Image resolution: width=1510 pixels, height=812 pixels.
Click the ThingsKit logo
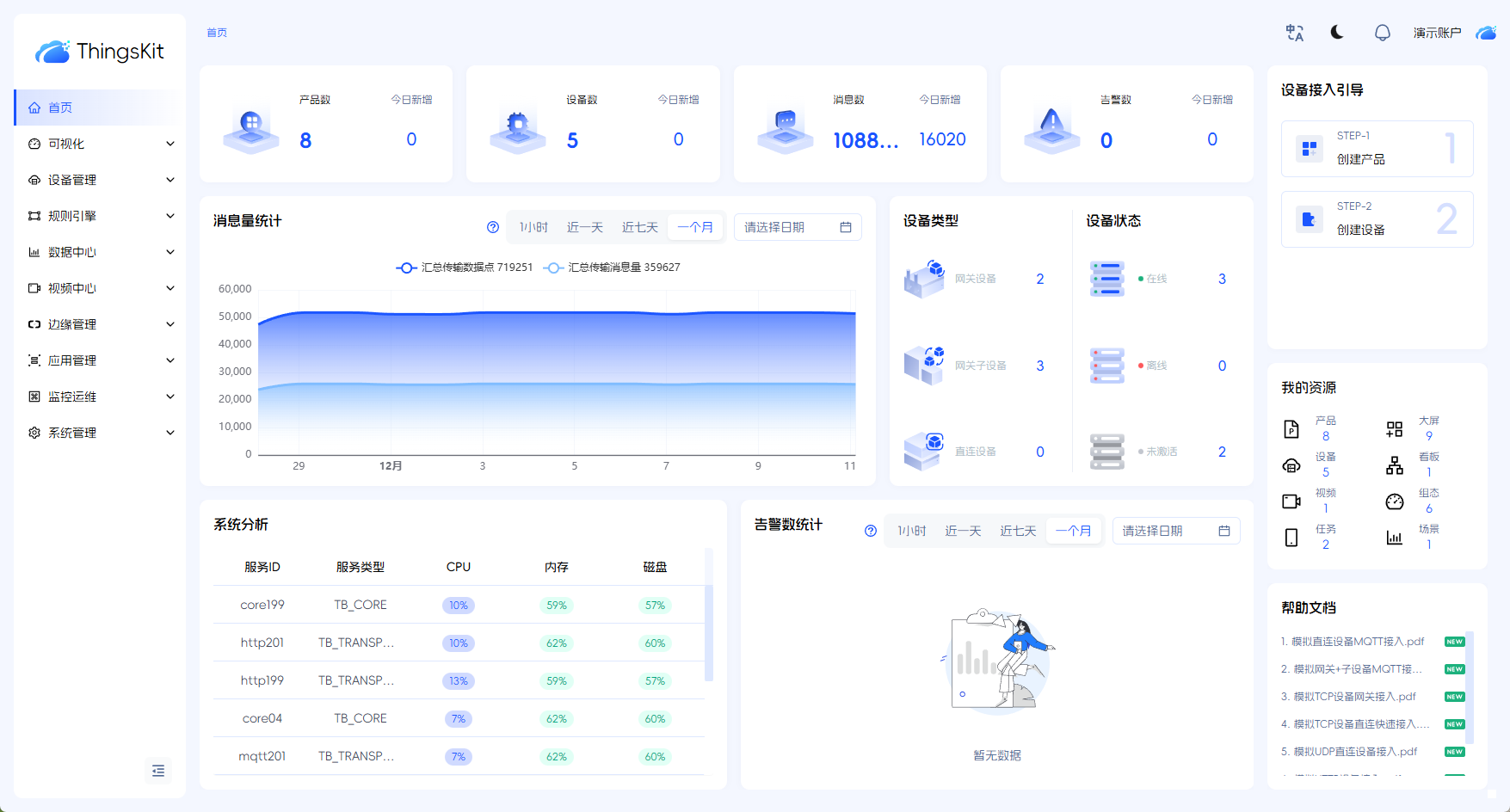tap(100, 52)
